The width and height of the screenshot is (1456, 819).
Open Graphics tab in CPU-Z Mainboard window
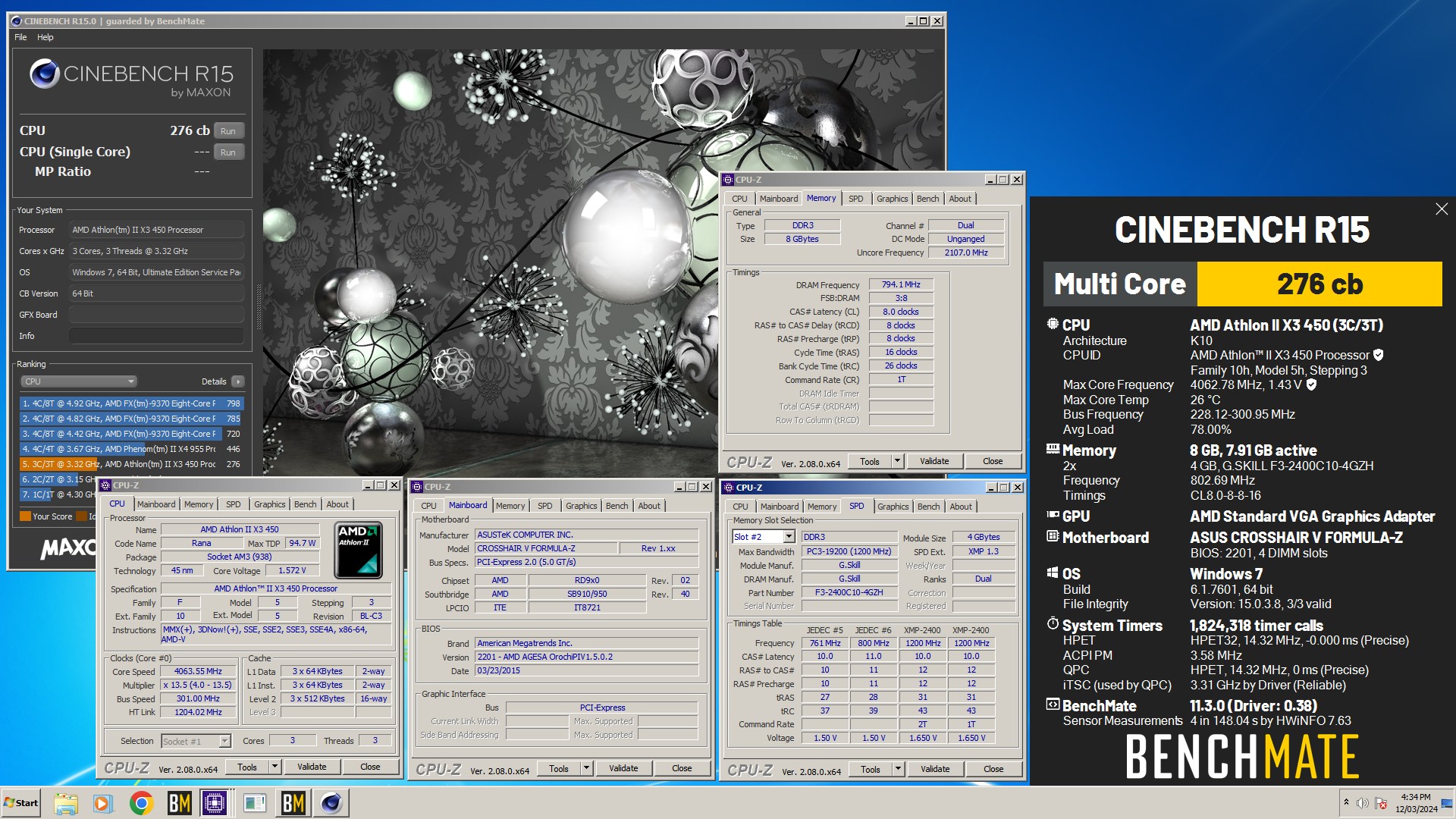[x=581, y=506]
